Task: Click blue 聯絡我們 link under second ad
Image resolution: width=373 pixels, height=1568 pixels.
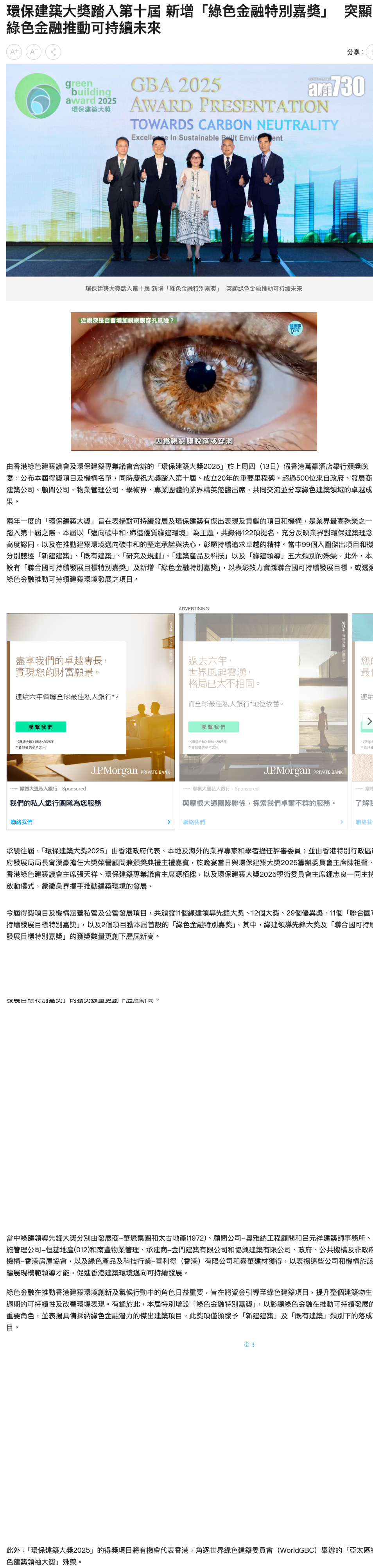Action: tap(194, 822)
